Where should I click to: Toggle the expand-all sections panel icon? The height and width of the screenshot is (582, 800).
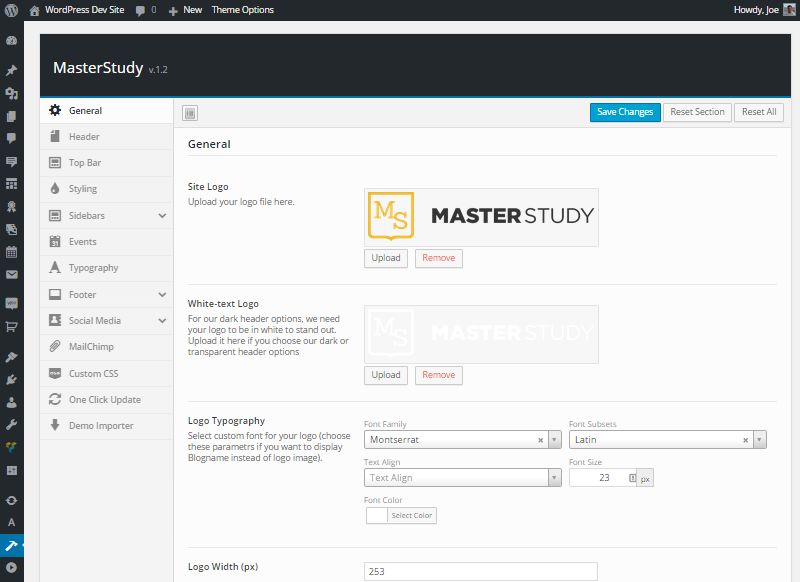pyautogui.click(x=190, y=113)
